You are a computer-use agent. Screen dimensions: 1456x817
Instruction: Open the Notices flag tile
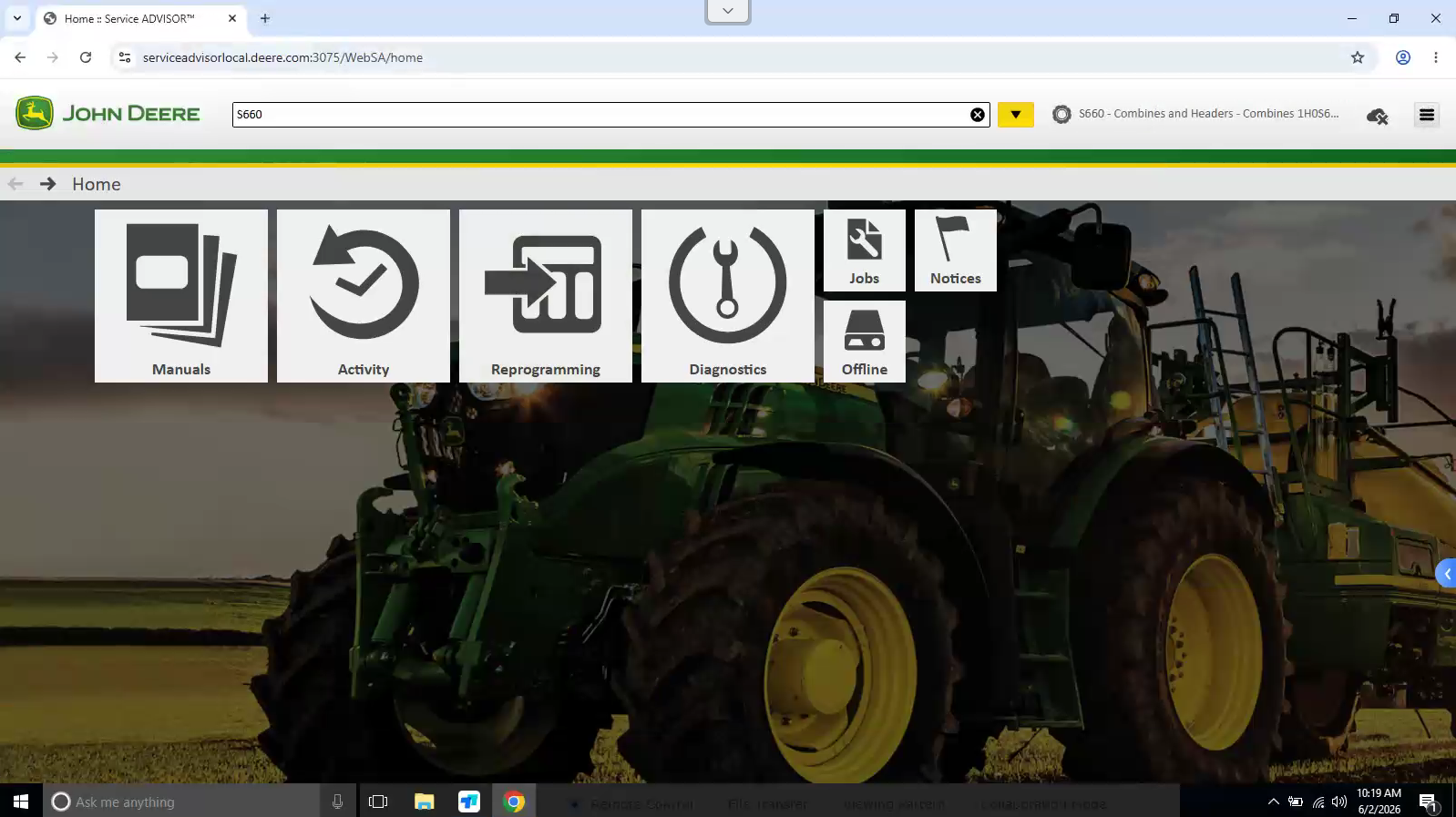(956, 250)
